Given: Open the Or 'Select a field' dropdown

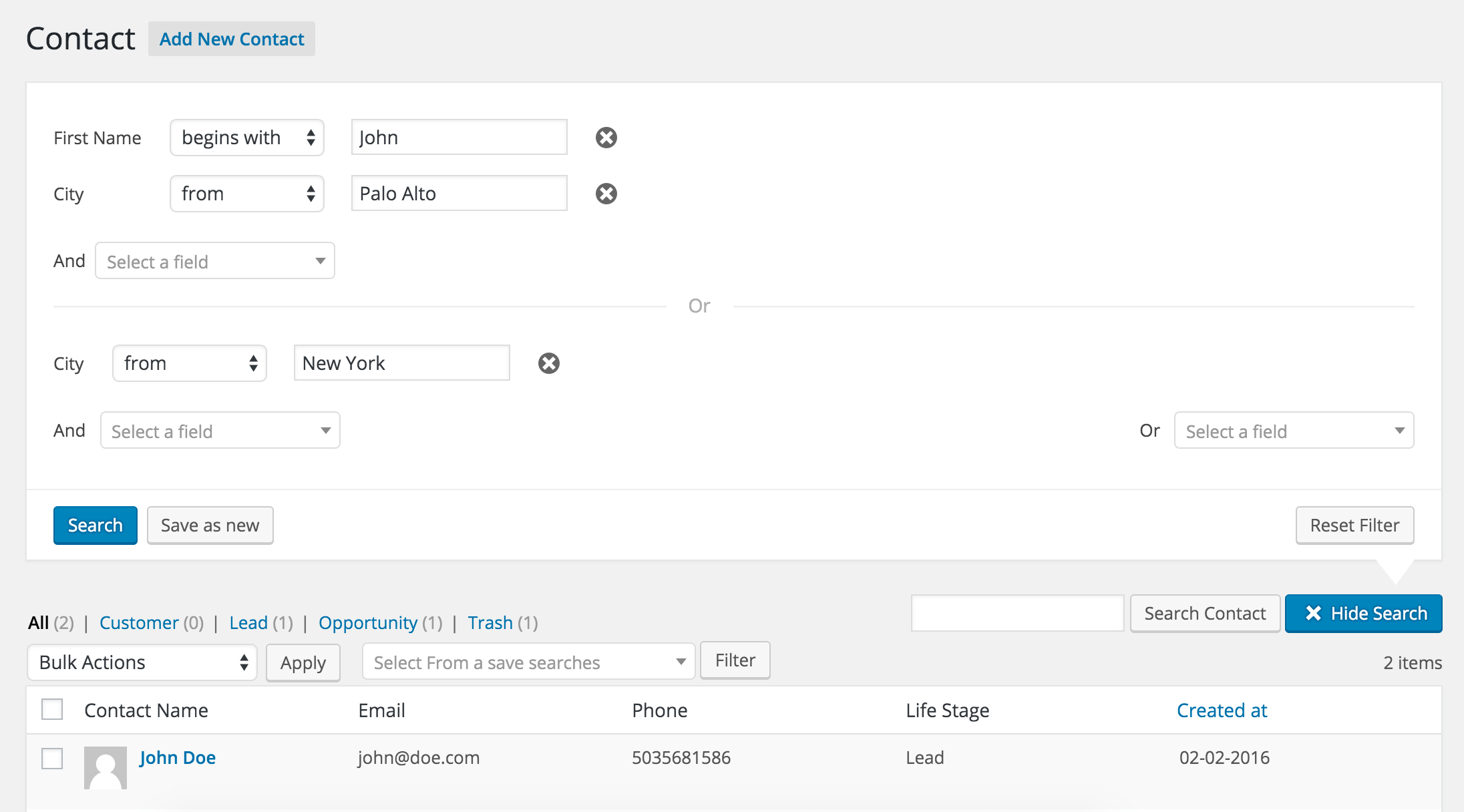Looking at the screenshot, I should [1293, 431].
